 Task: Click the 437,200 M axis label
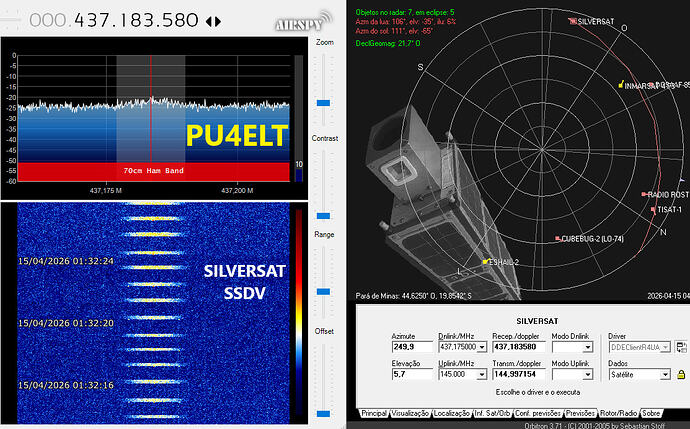(237, 191)
